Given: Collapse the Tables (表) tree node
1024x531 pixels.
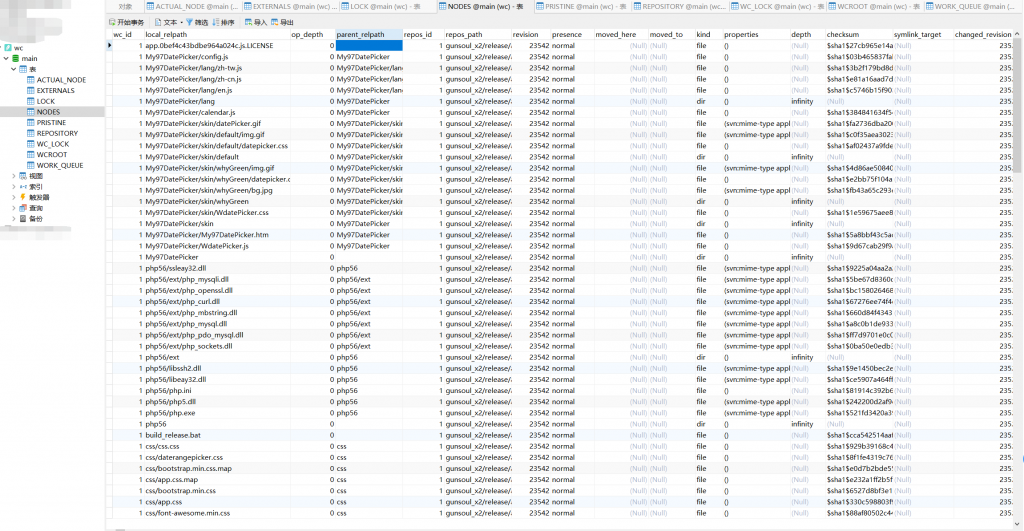Looking at the screenshot, I should point(13,69).
